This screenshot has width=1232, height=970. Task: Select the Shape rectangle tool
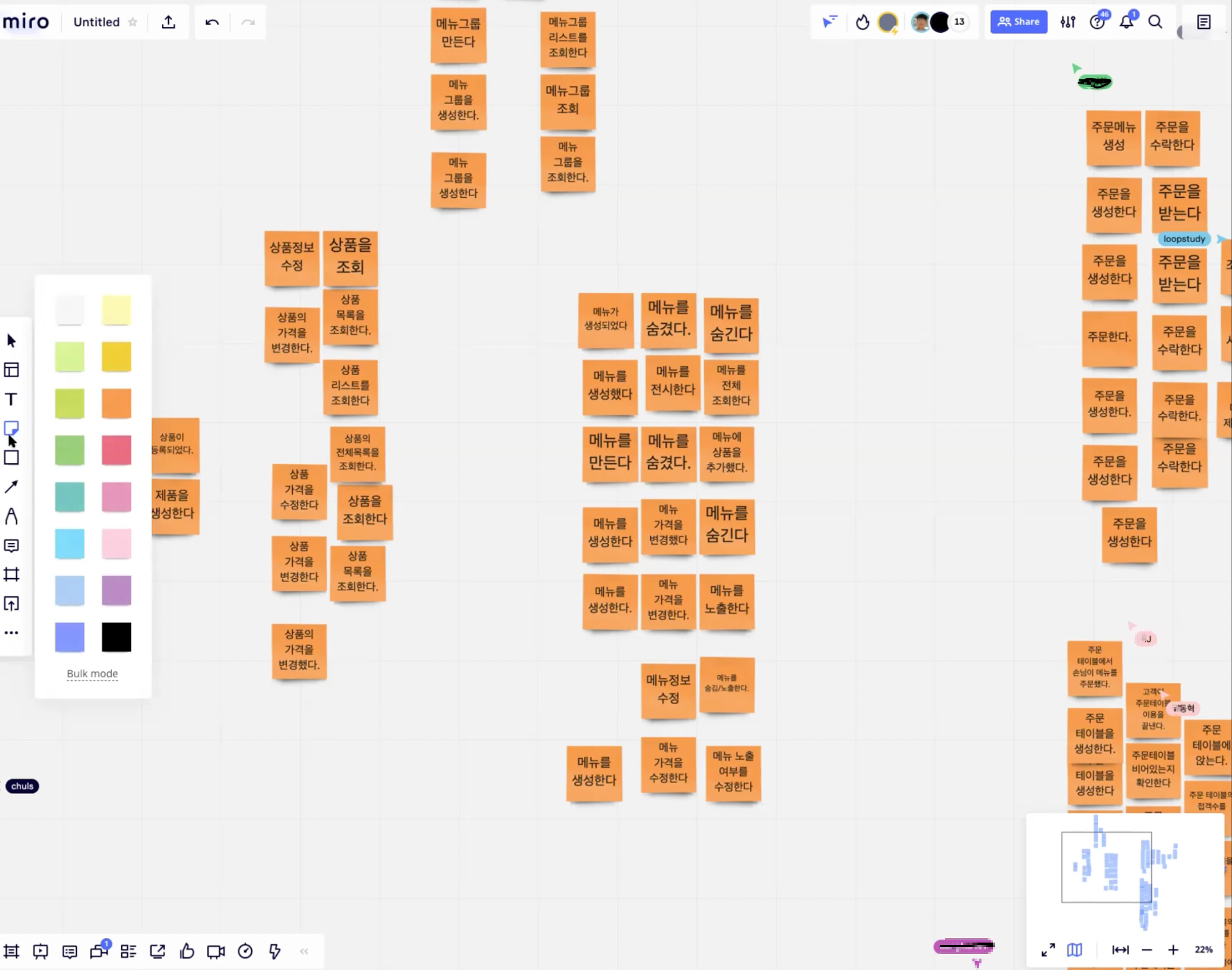point(11,458)
